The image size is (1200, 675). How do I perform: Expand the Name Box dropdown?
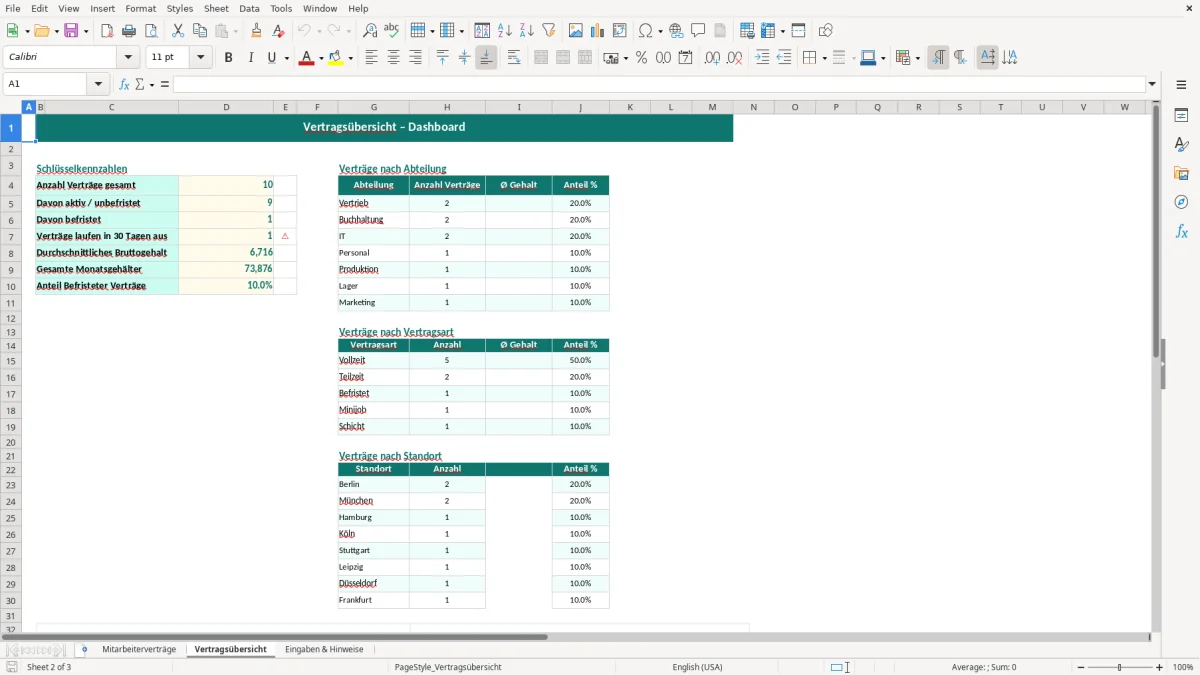point(100,84)
